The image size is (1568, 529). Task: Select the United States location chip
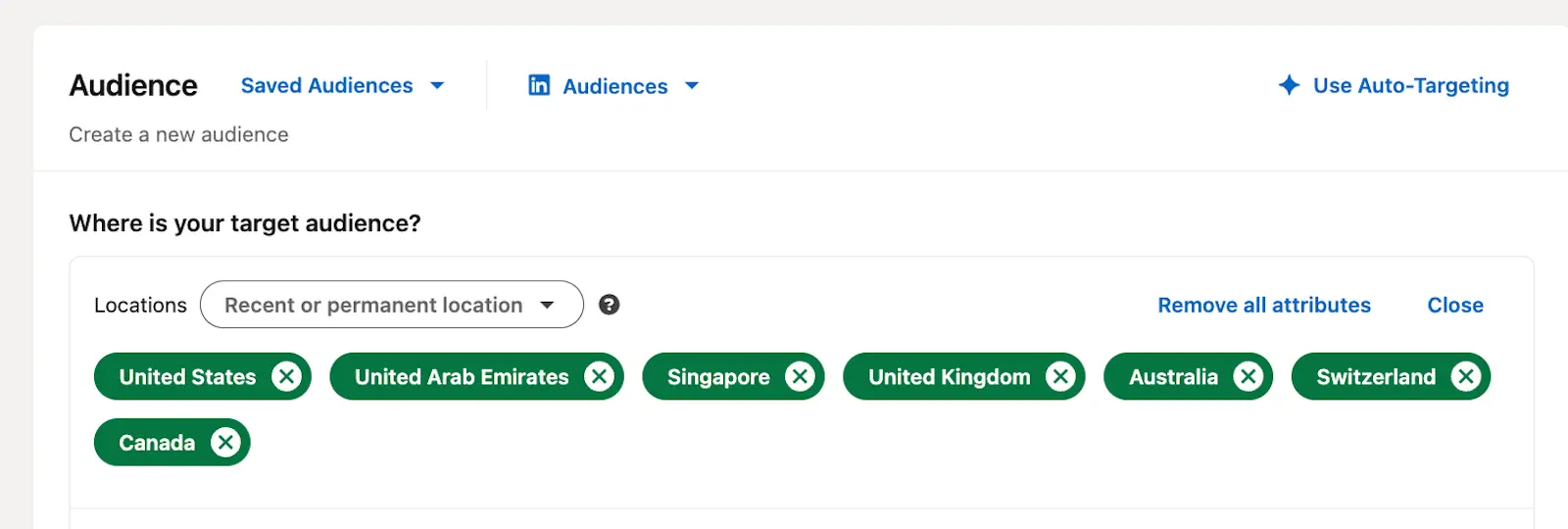pyautogui.click(x=187, y=377)
